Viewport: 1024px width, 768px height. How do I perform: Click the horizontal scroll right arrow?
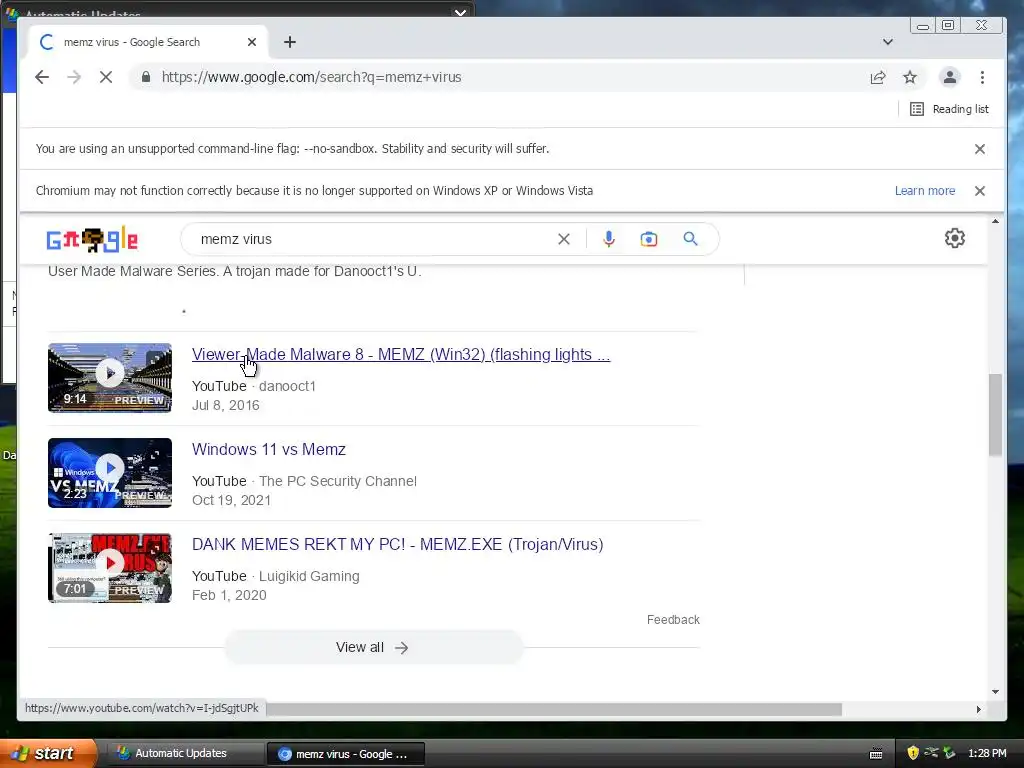coord(978,709)
